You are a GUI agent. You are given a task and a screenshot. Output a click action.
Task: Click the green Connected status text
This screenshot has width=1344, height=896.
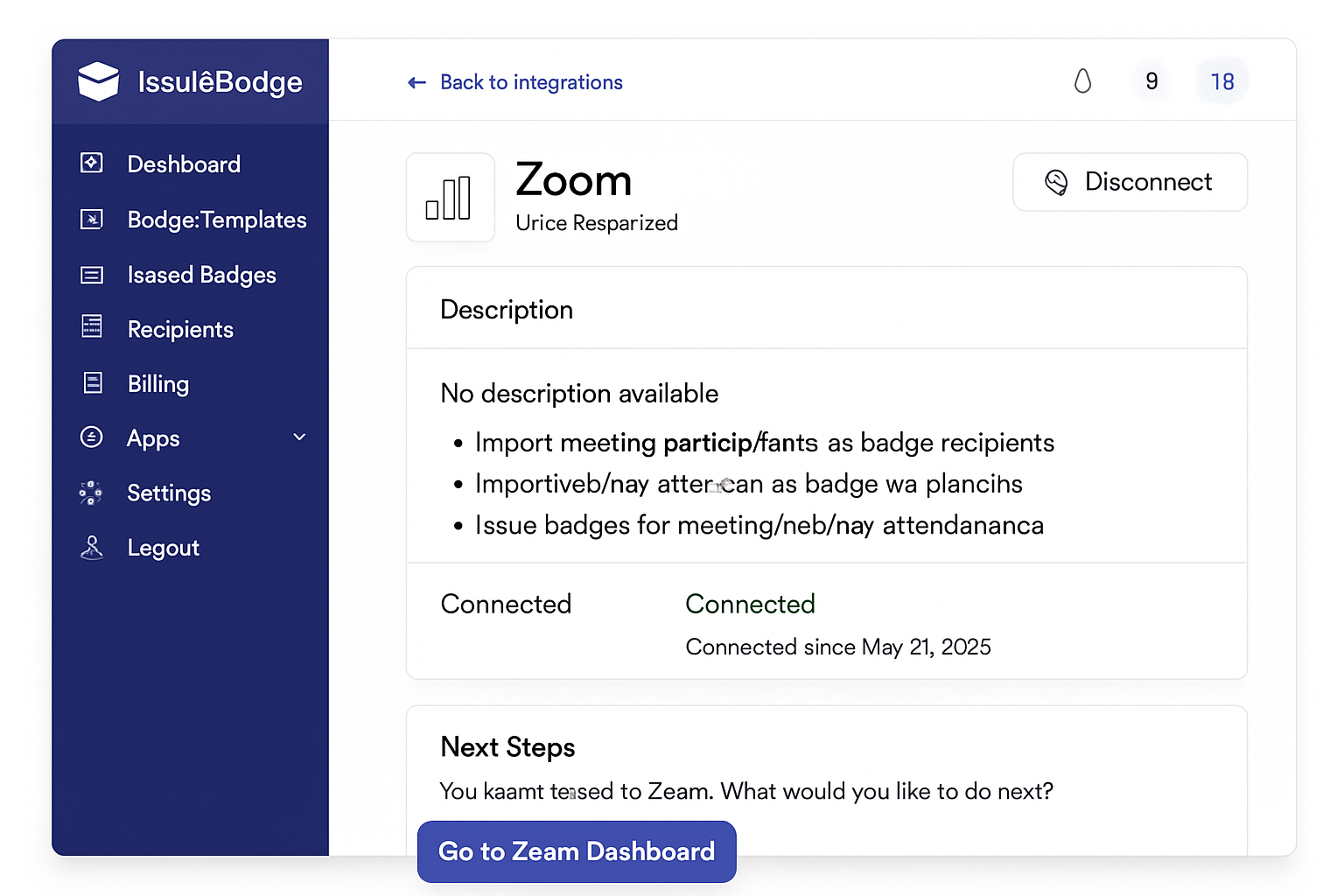[x=750, y=604]
